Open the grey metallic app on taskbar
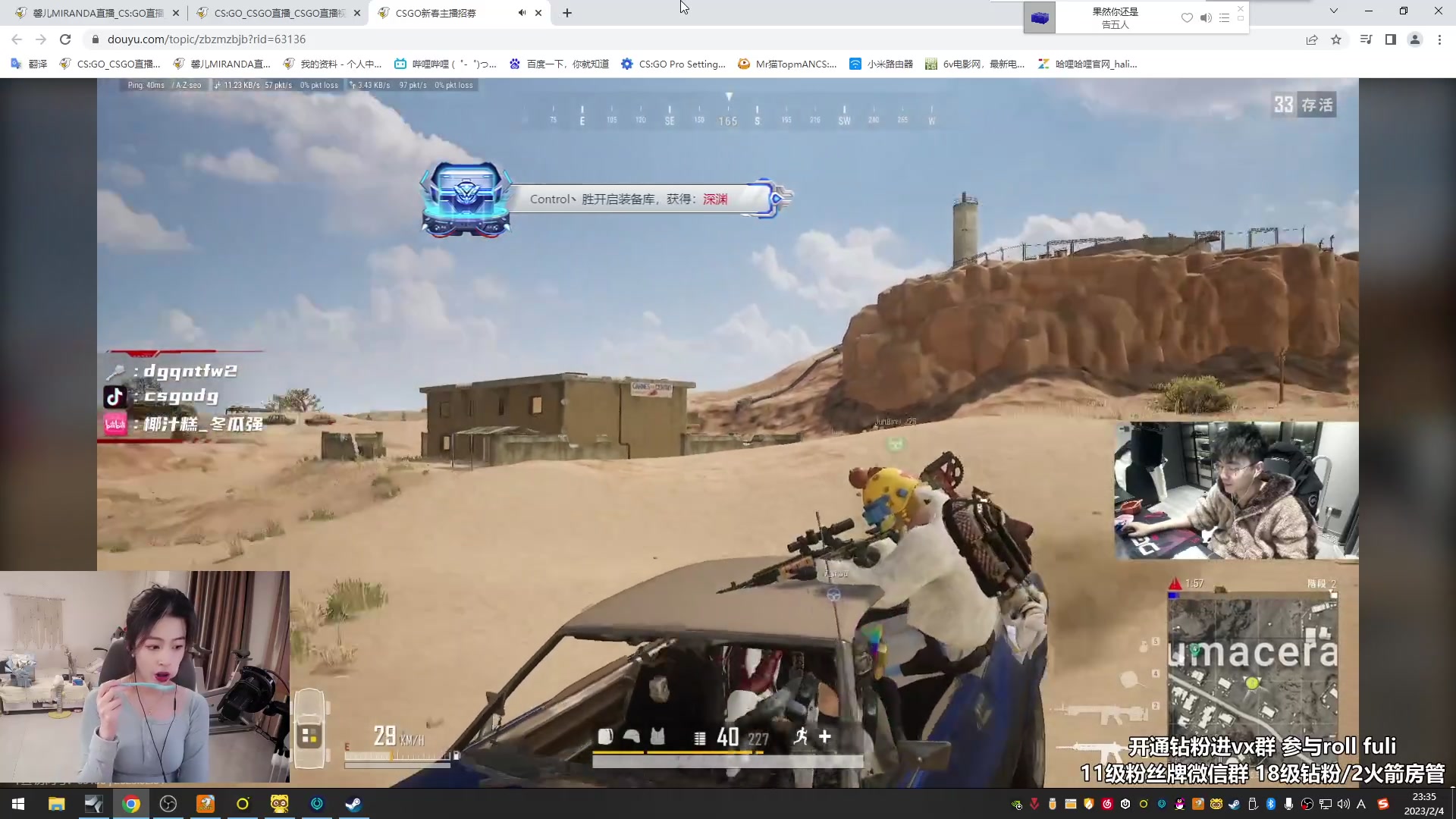The width and height of the screenshot is (1456, 819). pyautogui.click(x=94, y=804)
